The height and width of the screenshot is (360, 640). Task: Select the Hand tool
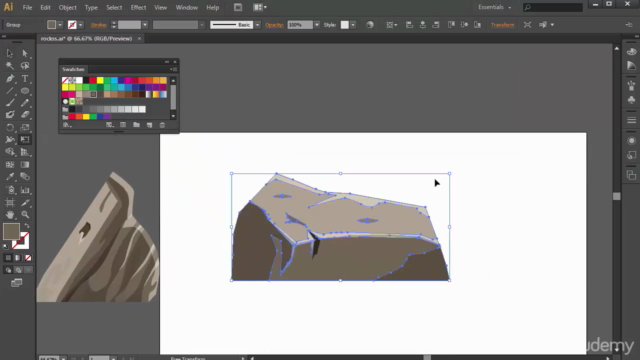10,215
